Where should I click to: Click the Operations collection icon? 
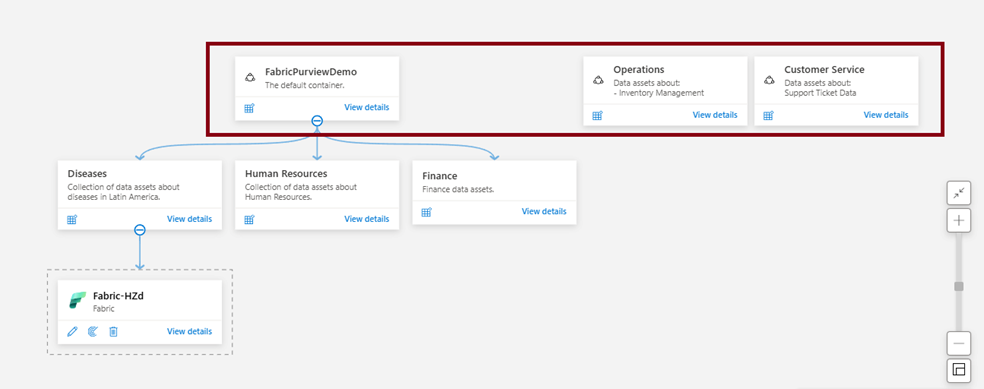pyautogui.click(x=598, y=80)
